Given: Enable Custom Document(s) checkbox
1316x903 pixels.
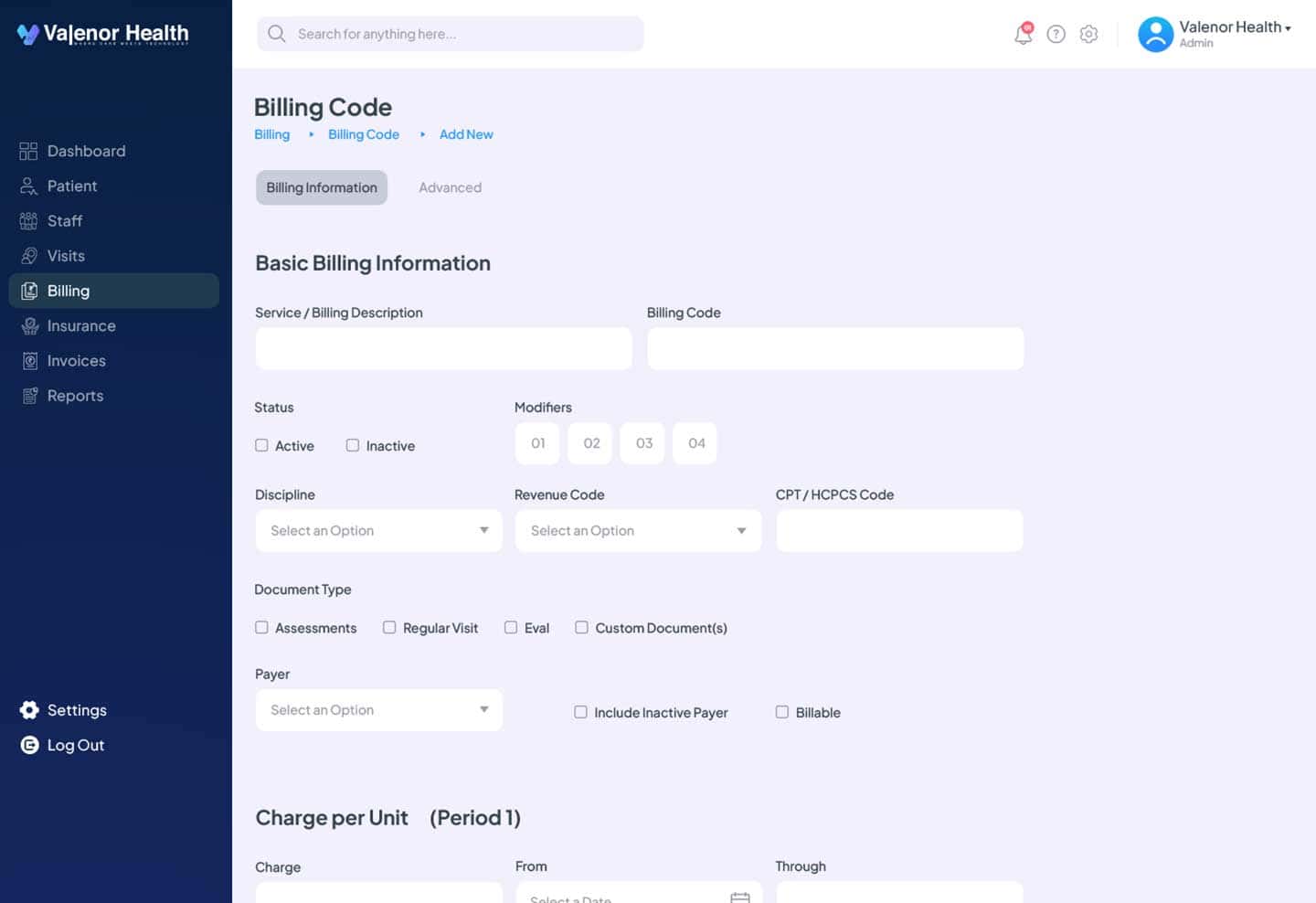Looking at the screenshot, I should pos(581,627).
